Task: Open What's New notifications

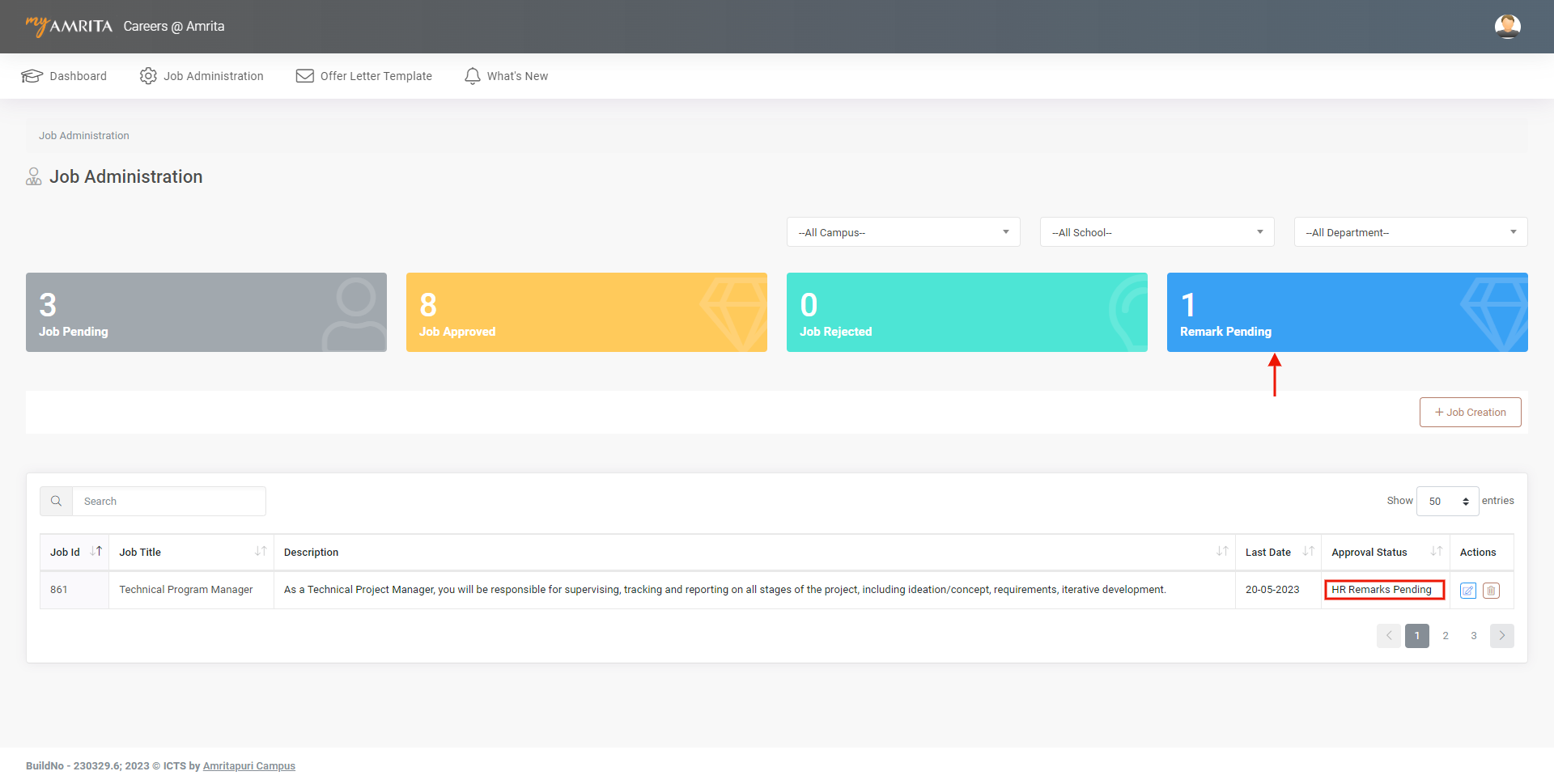Action: [x=506, y=76]
